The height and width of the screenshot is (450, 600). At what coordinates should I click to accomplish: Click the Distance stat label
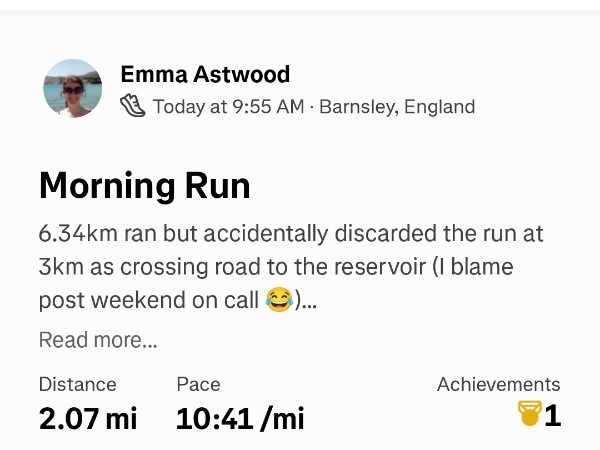(77, 384)
